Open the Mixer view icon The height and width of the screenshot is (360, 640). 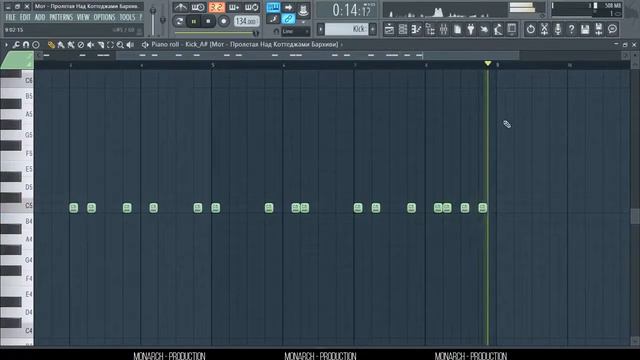(444, 29)
